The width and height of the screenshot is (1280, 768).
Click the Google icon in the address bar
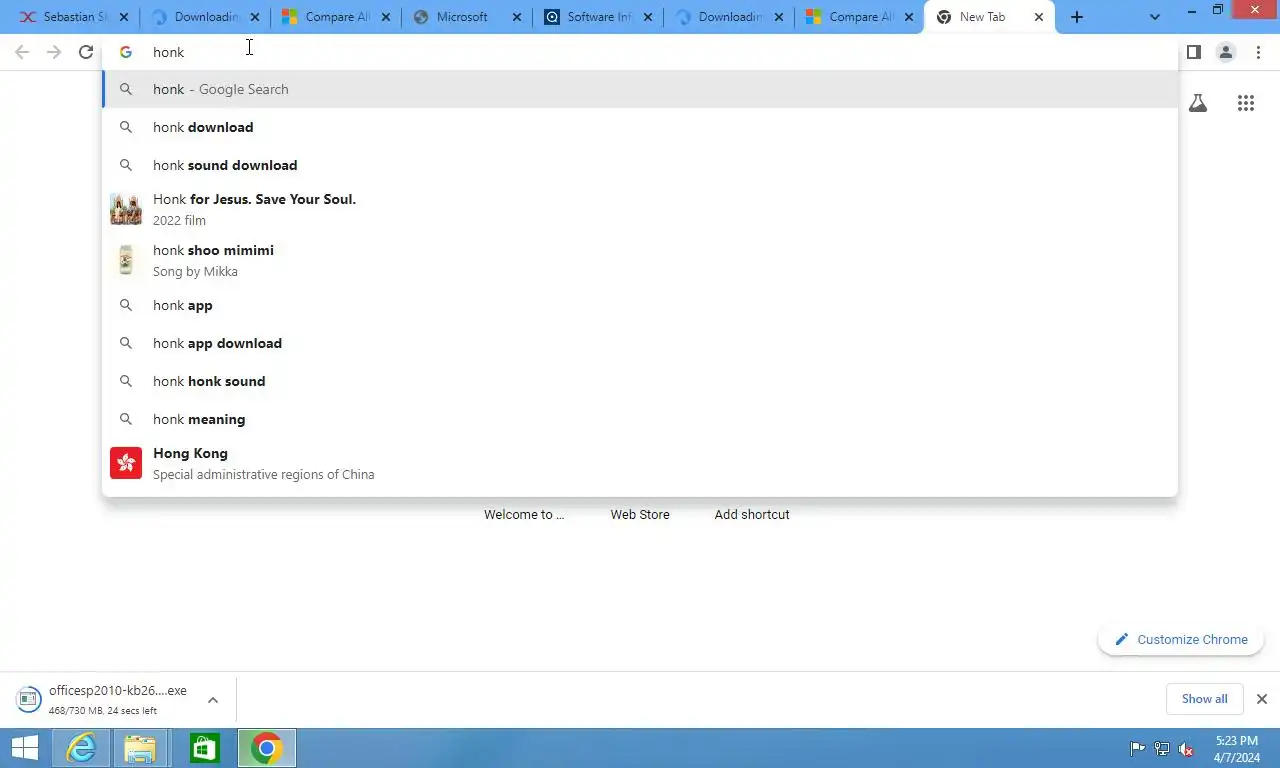pyautogui.click(x=126, y=52)
